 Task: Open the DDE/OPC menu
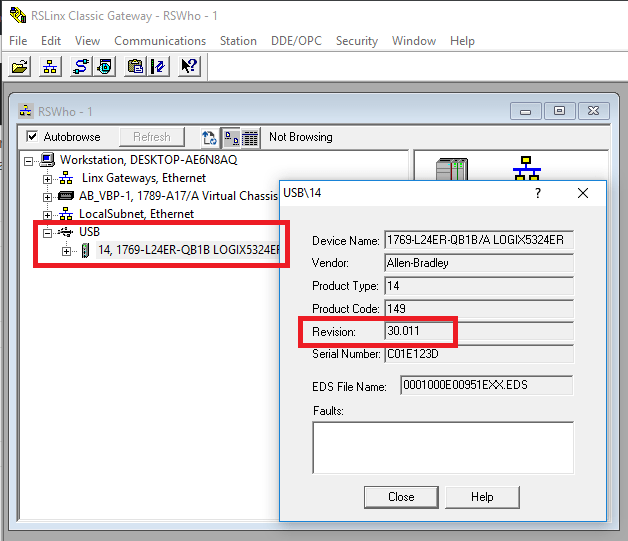pyautogui.click(x=297, y=41)
